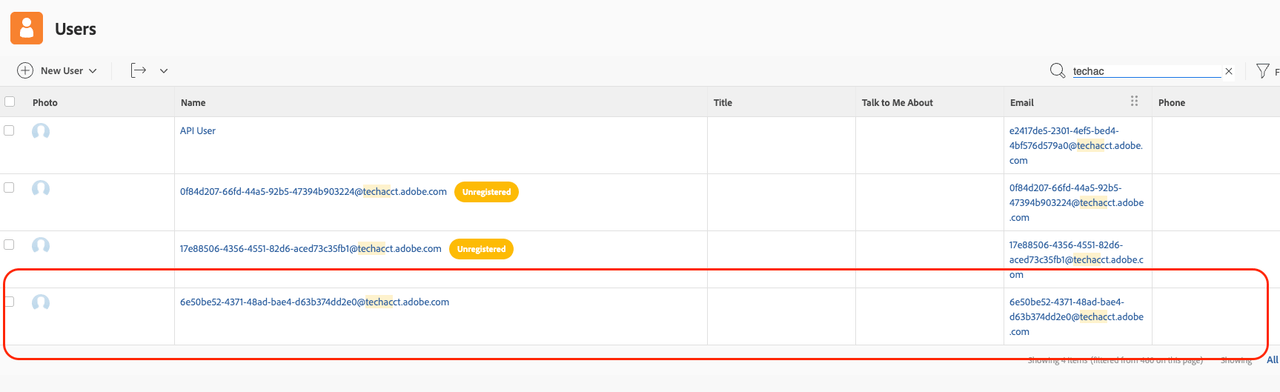Click the New User plus icon
1280x392 pixels.
point(25,71)
